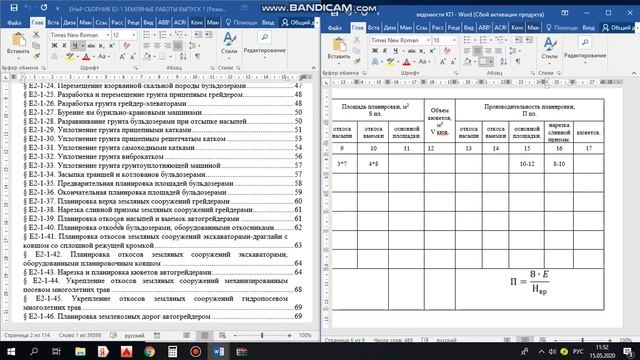Open Styles (Стили) in right Word window
The height and width of the screenshot is (360, 640).
point(549,49)
